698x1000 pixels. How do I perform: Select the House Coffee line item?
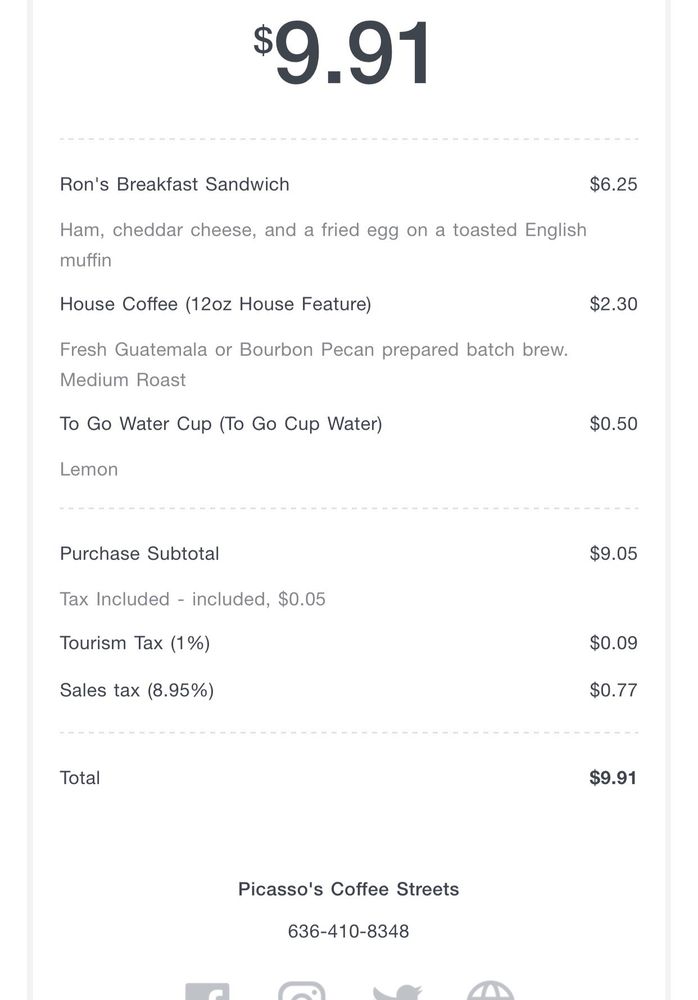(215, 304)
